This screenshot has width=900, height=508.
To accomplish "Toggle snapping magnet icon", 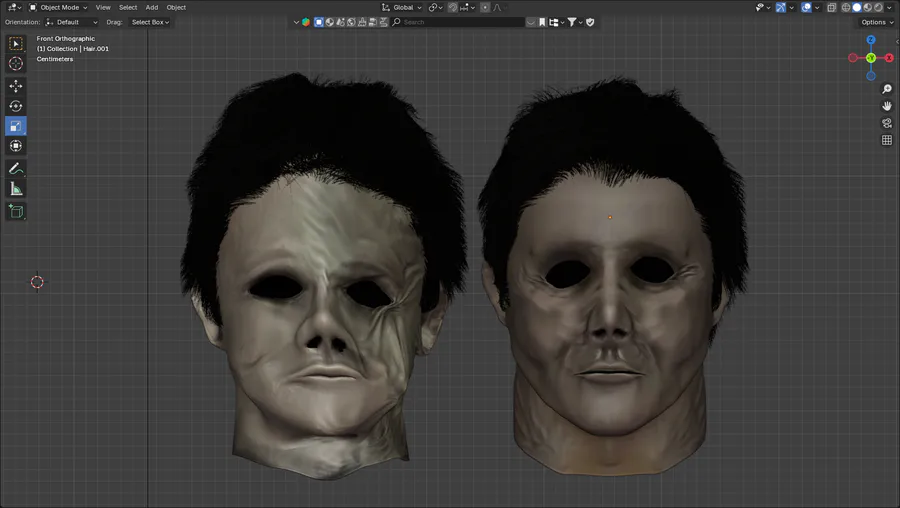I will click(453, 7).
